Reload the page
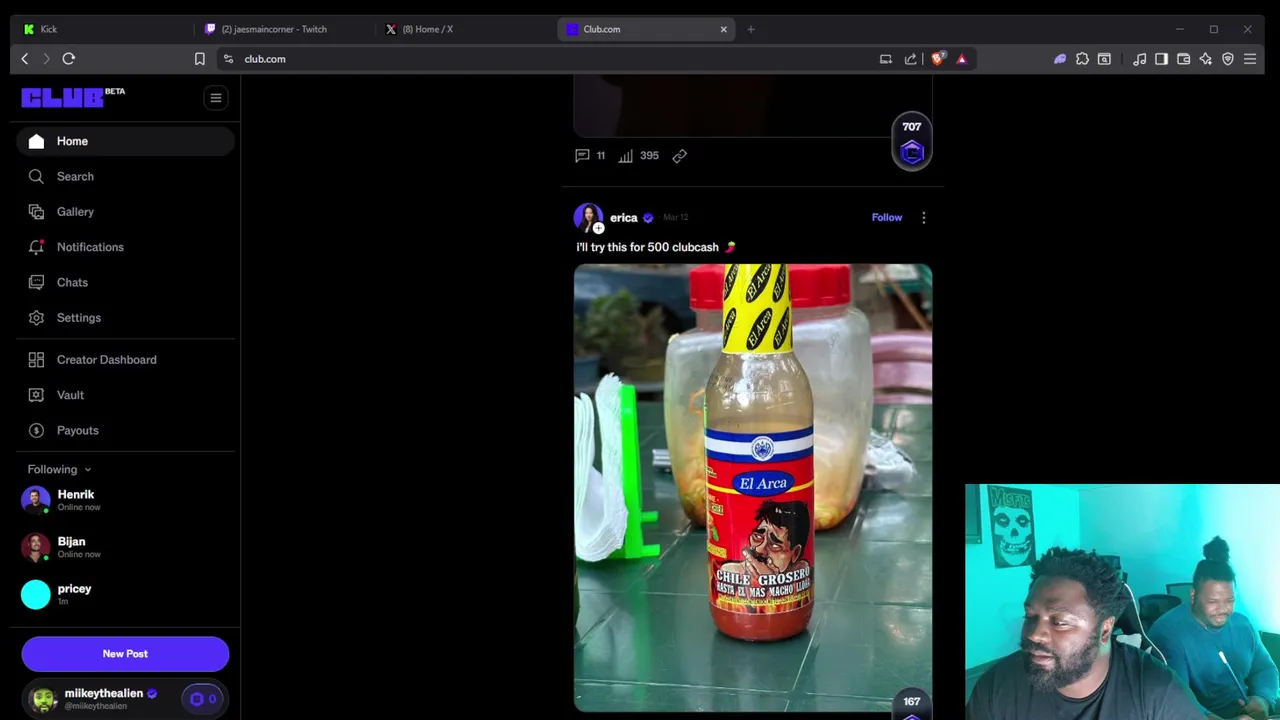Viewport: 1280px width, 720px height. coord(69,59)
